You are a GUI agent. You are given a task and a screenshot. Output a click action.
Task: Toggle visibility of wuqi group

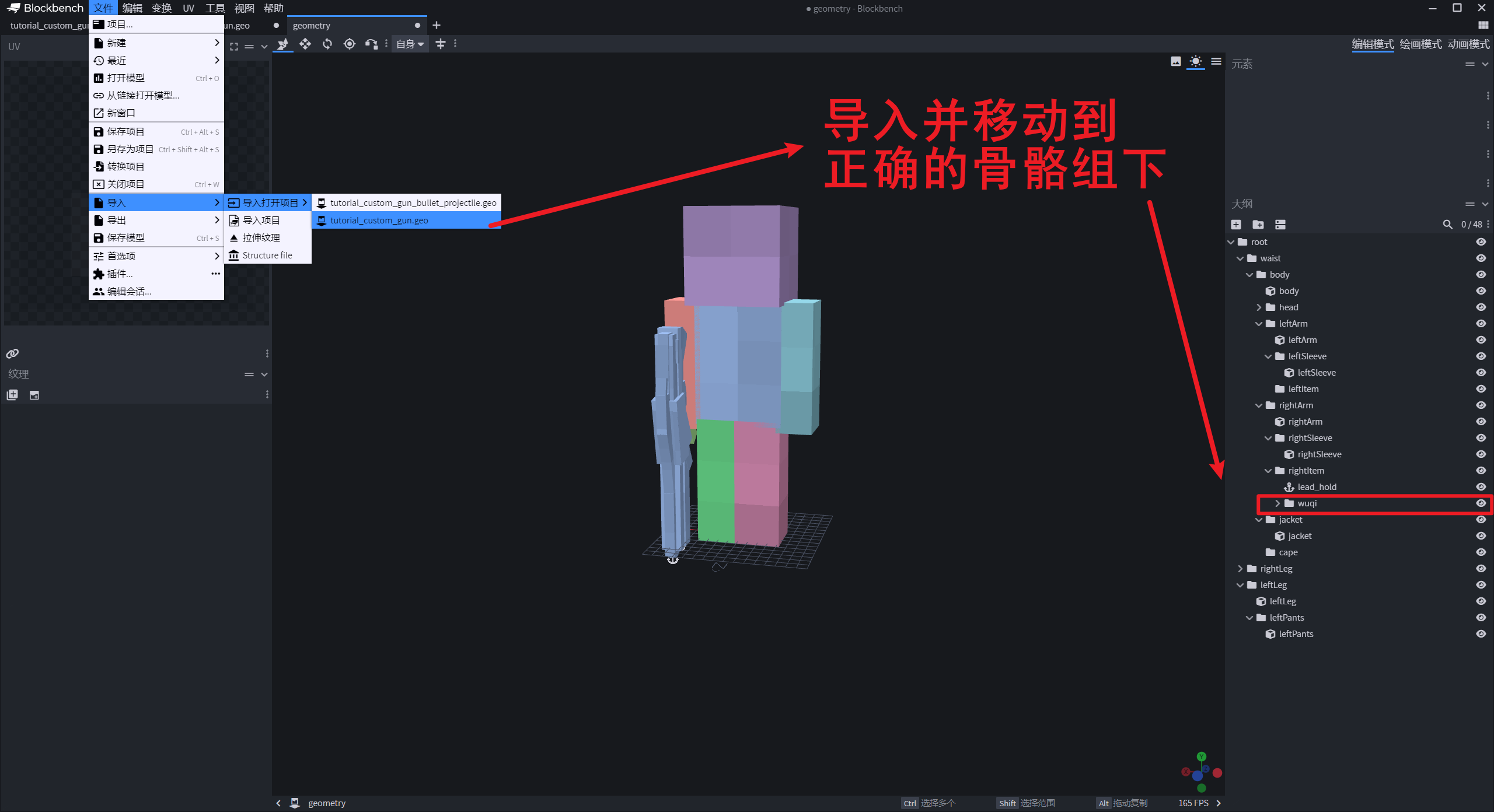1481,503
